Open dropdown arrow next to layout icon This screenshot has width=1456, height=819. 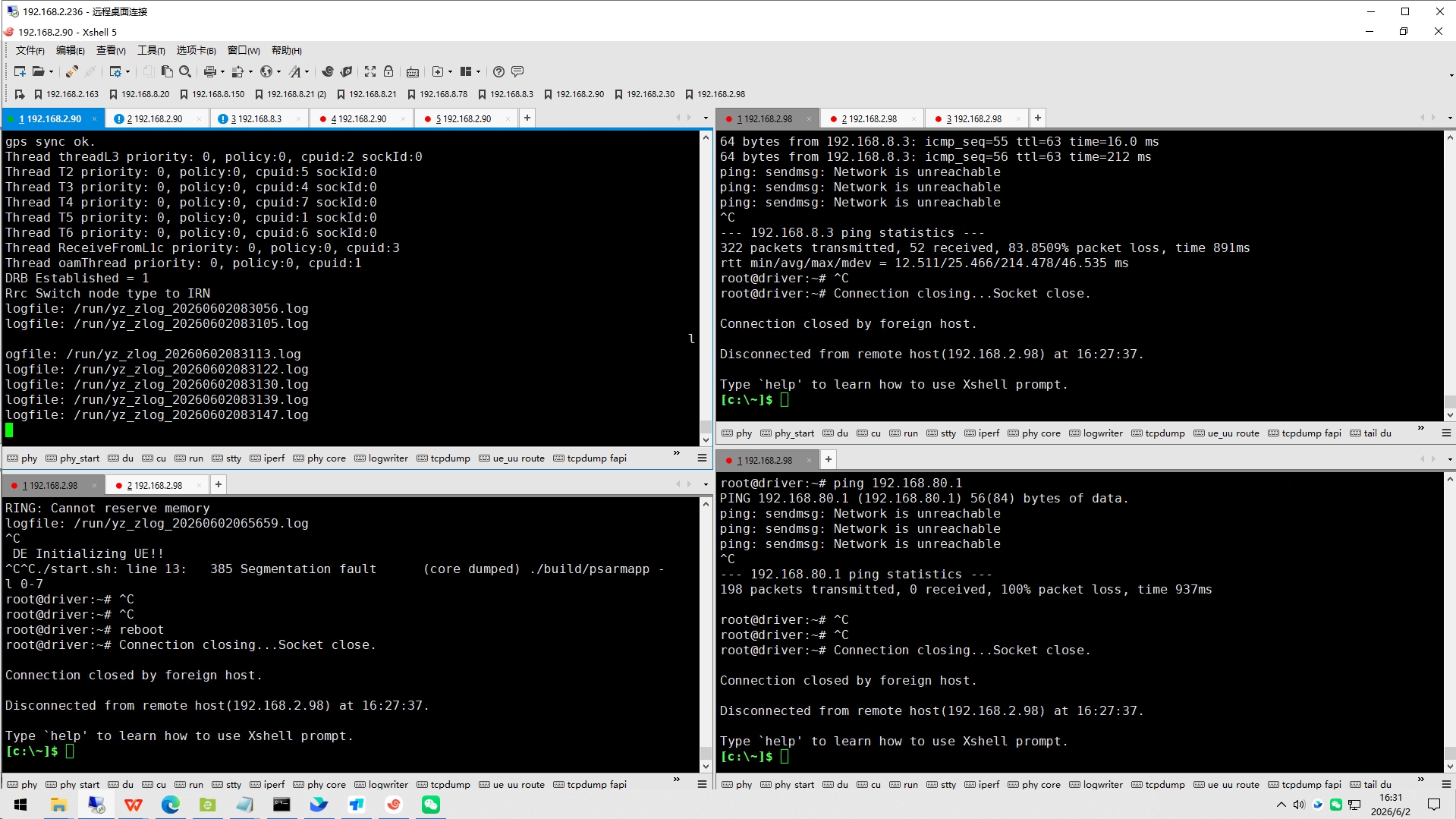click(478, 72)
